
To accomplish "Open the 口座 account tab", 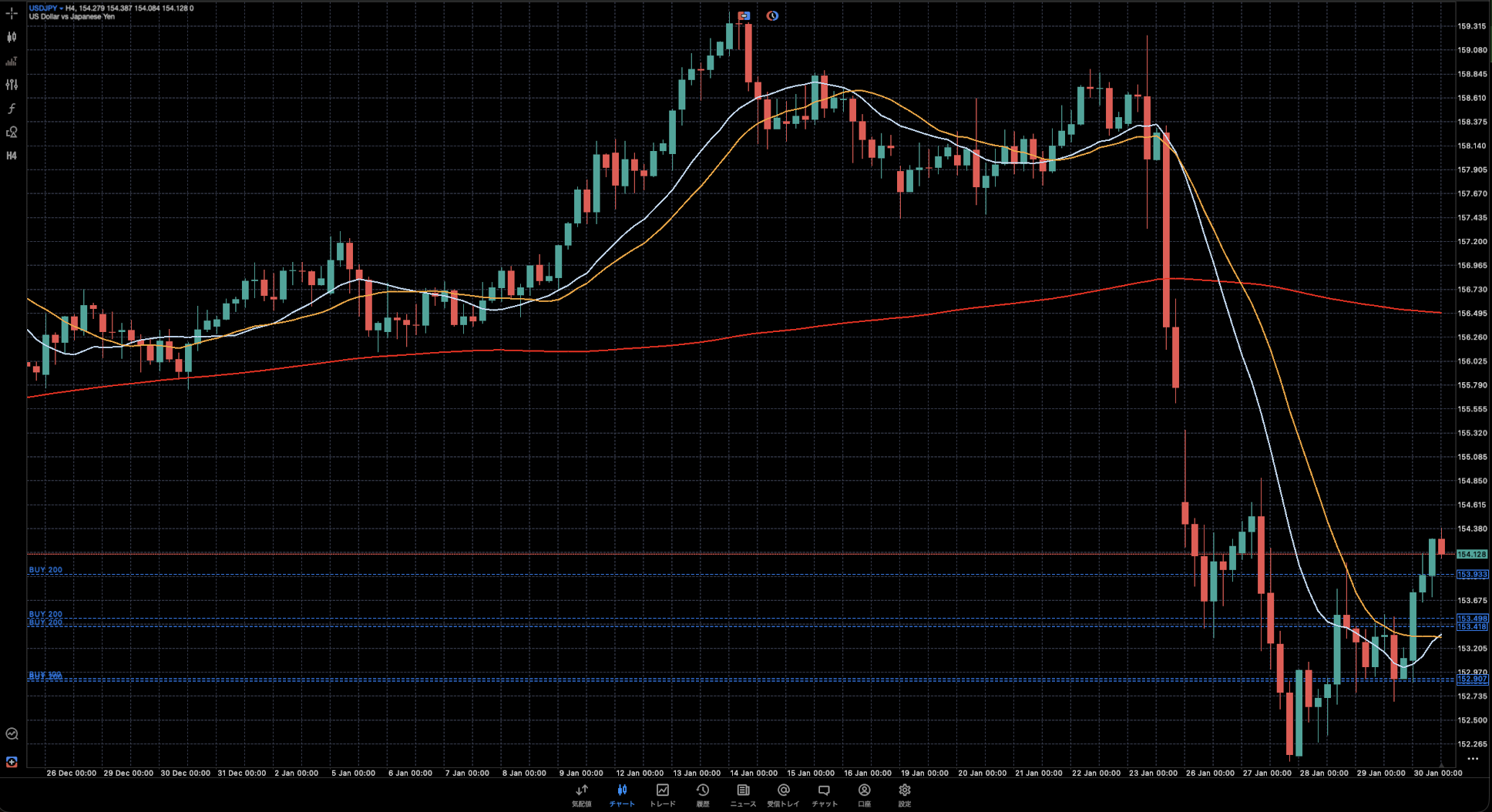I will (x=864, y=795).
